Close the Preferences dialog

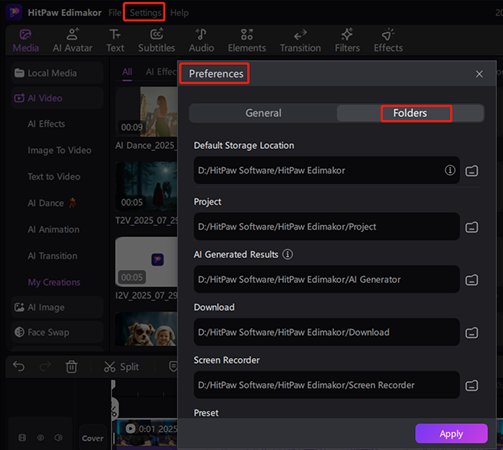coord(479,74)
